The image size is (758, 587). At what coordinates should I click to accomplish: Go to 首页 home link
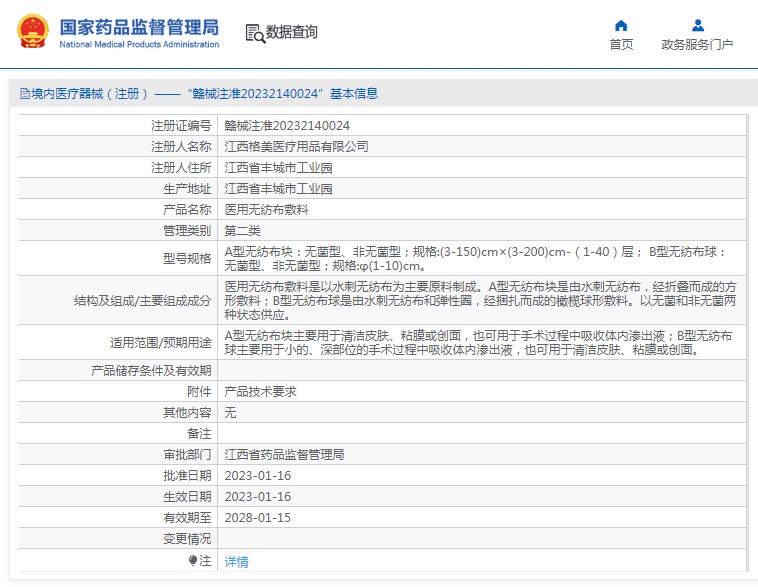coord(621,44)
